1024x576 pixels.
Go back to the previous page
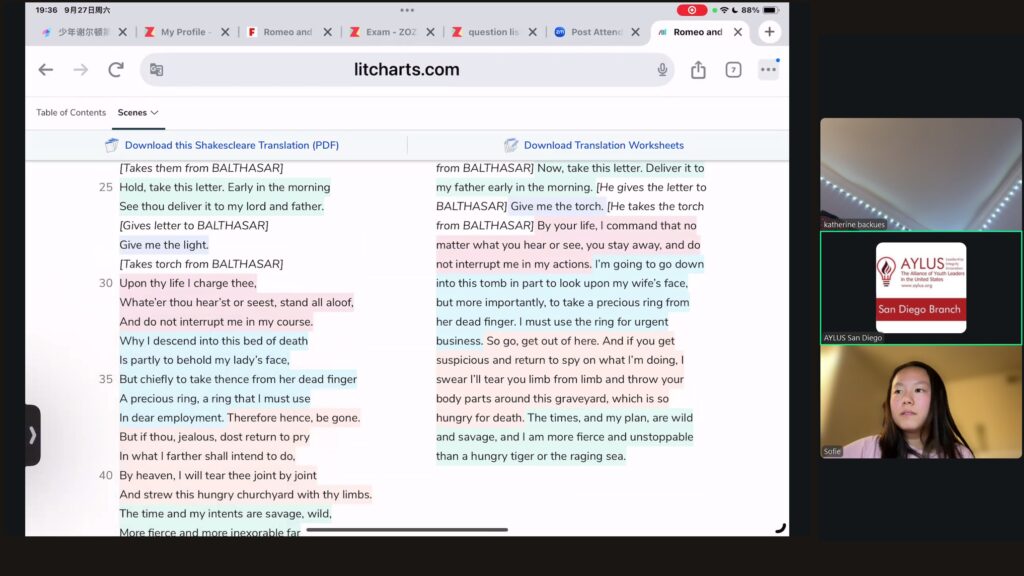45,70
